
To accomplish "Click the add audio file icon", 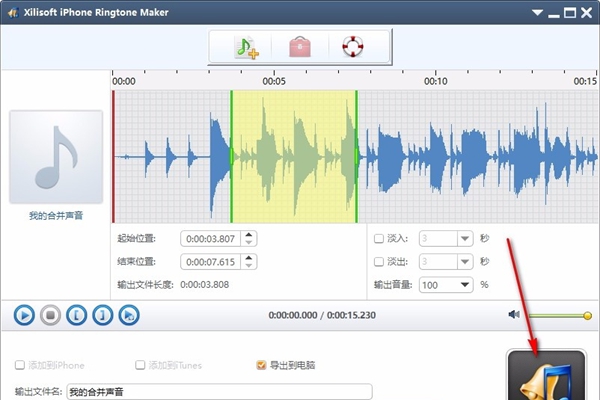I will [247, 47].
